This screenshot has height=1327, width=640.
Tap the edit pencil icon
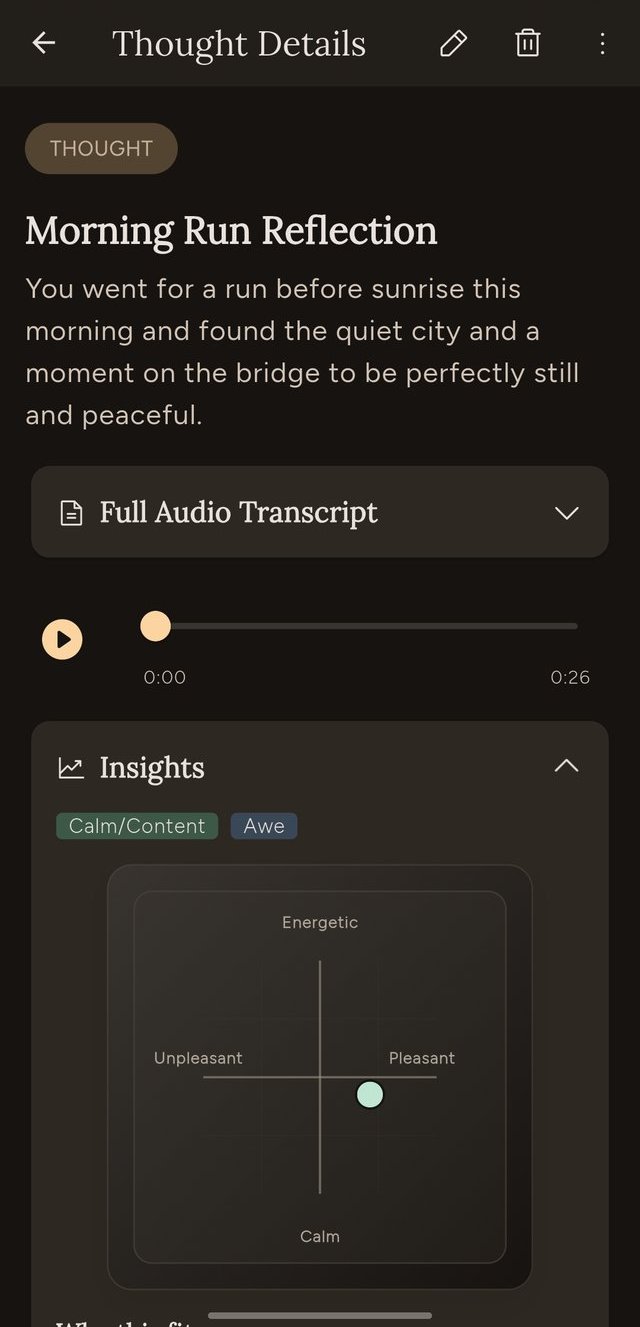tap(452, 43)
